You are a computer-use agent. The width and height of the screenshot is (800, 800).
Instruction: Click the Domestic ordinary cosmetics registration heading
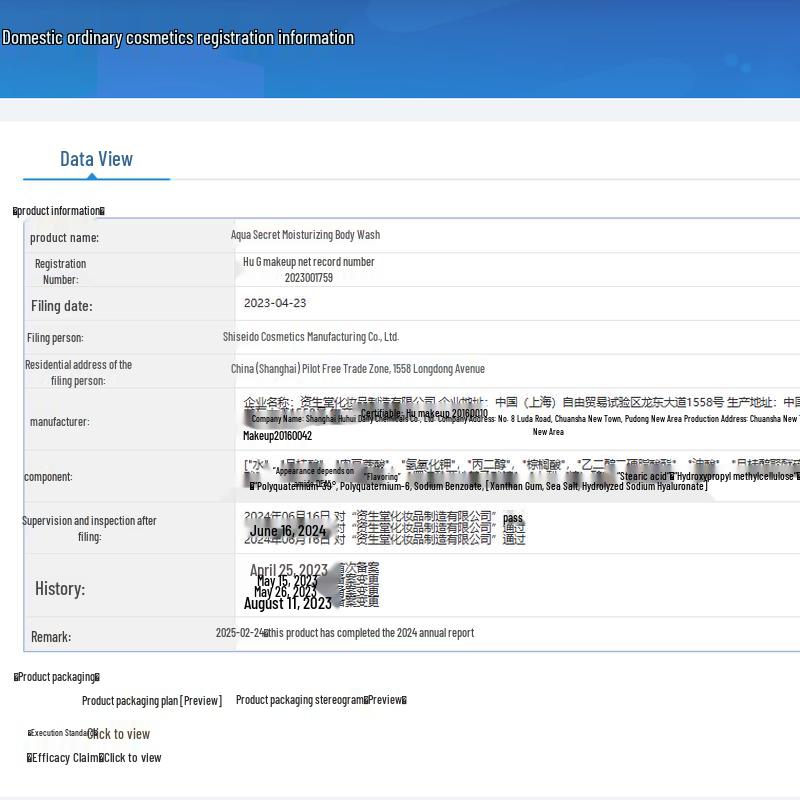click(178, 38)
